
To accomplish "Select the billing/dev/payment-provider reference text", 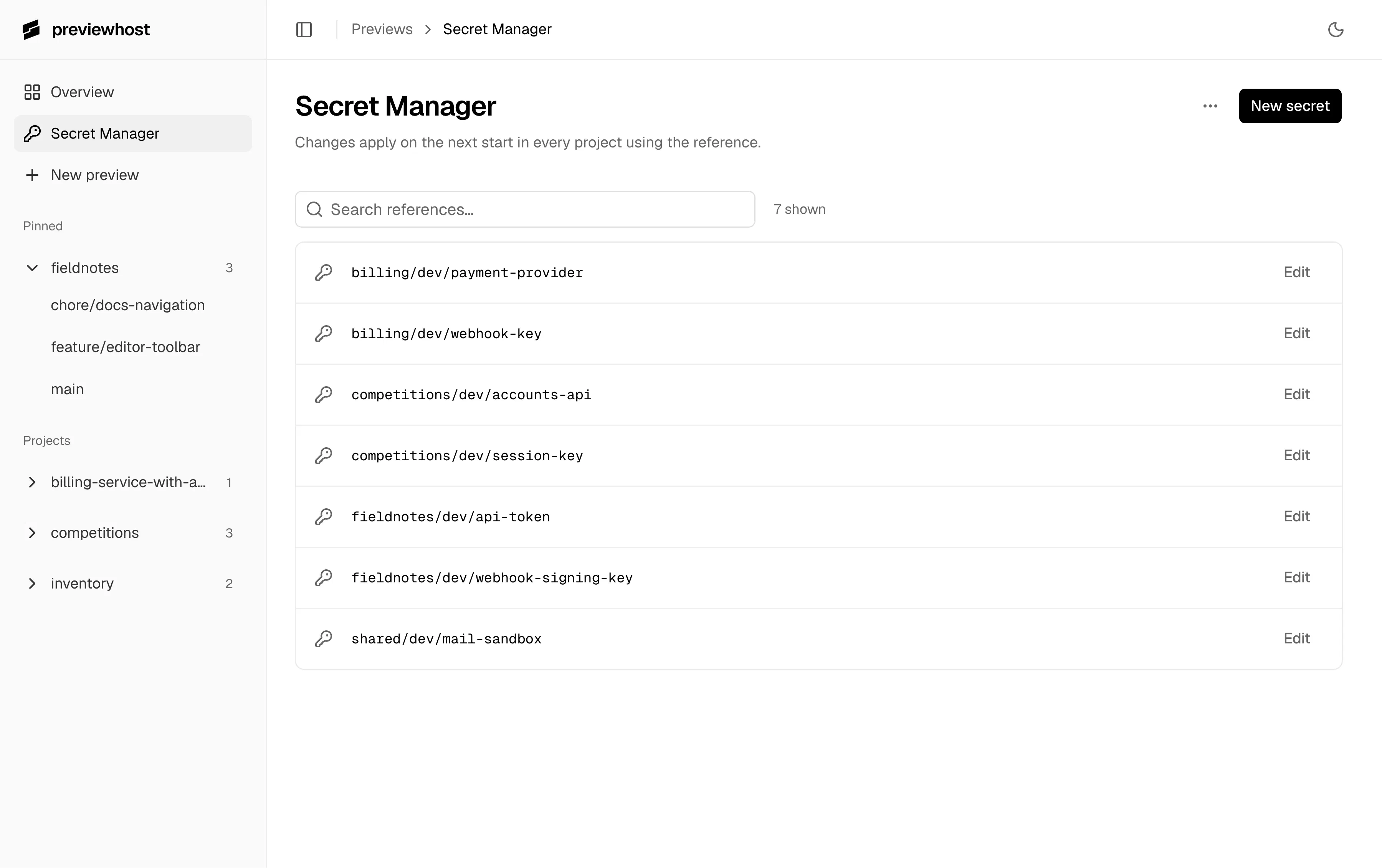I will (x=467, y=273).
